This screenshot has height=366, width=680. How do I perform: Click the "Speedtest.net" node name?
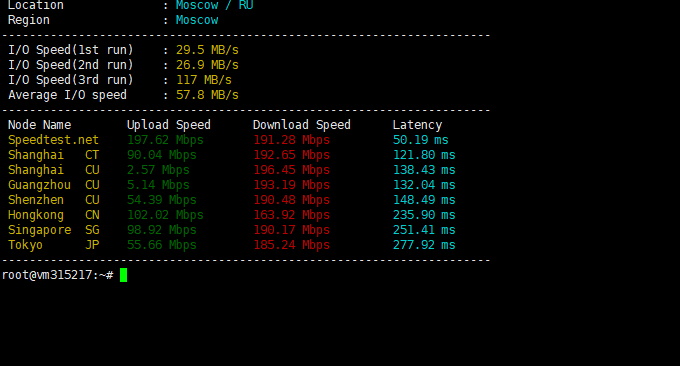(x=53, y=140)
